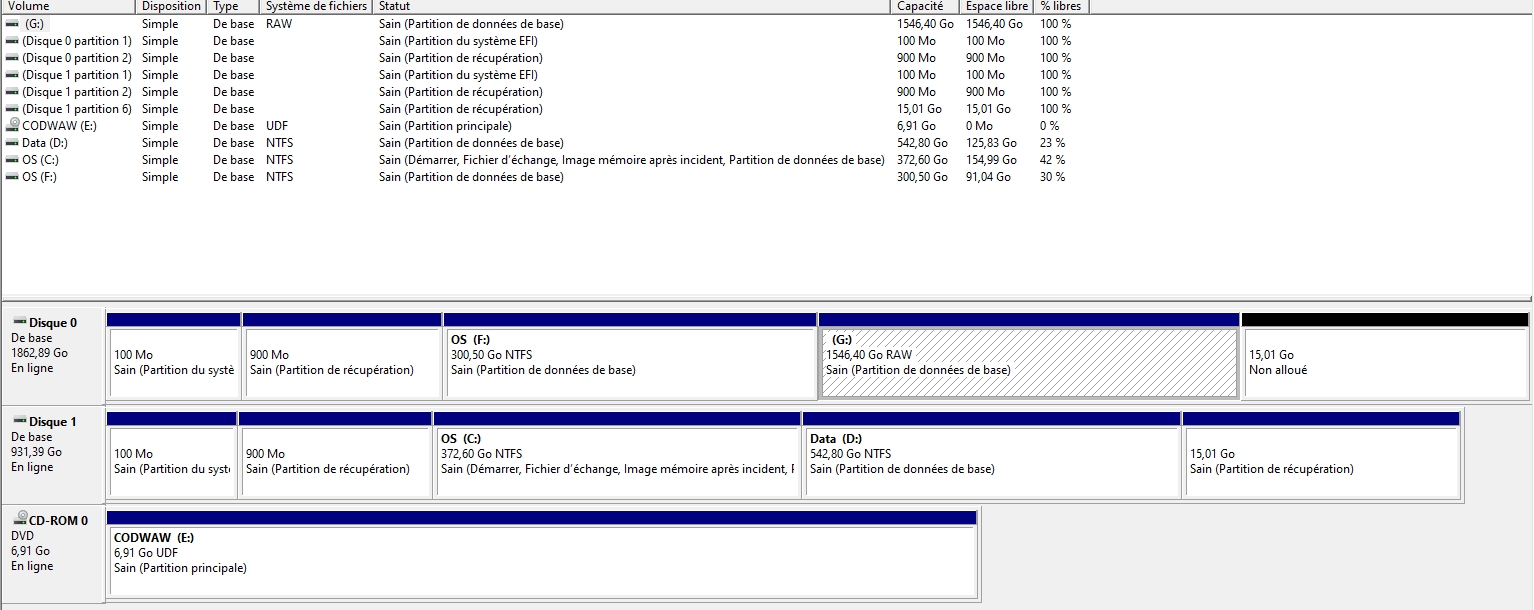Select the Data (D:) drive icon in the list
The image size is (1534, 610).
[x=12, y=143]
